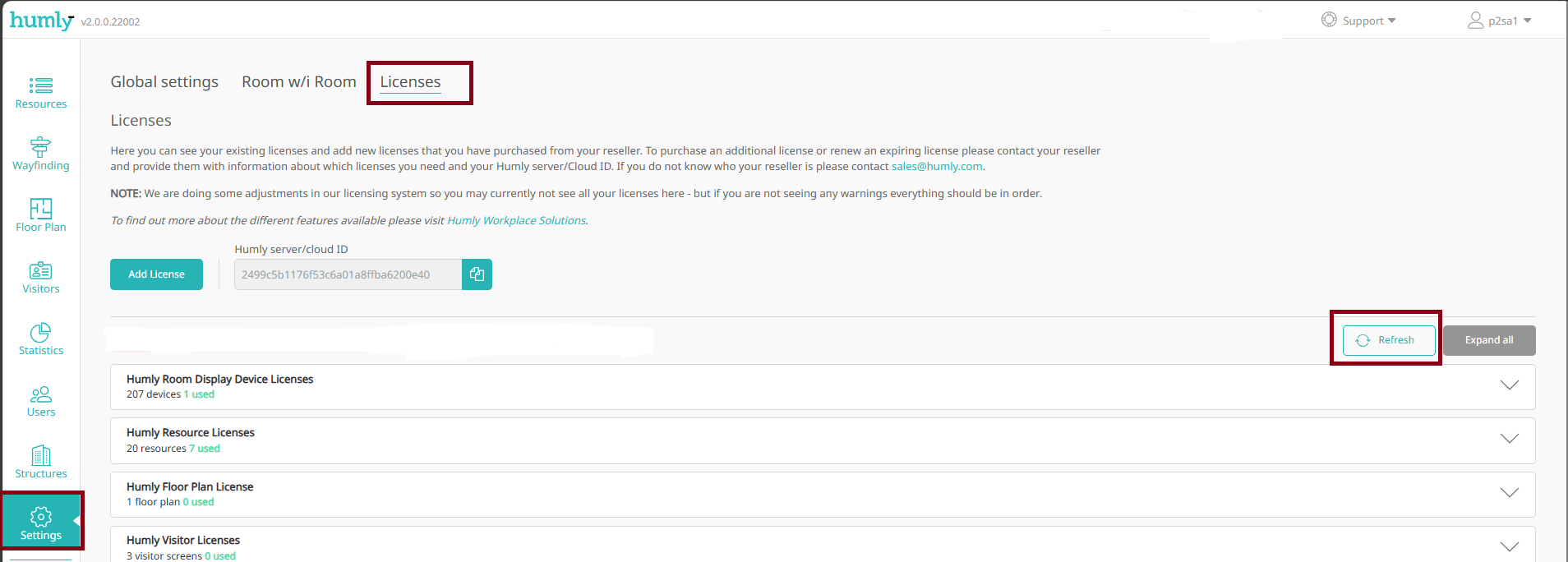Screen dimensions: 1568x562
Task: Open the Floor Plan page
Action: (x=41, y=215)
